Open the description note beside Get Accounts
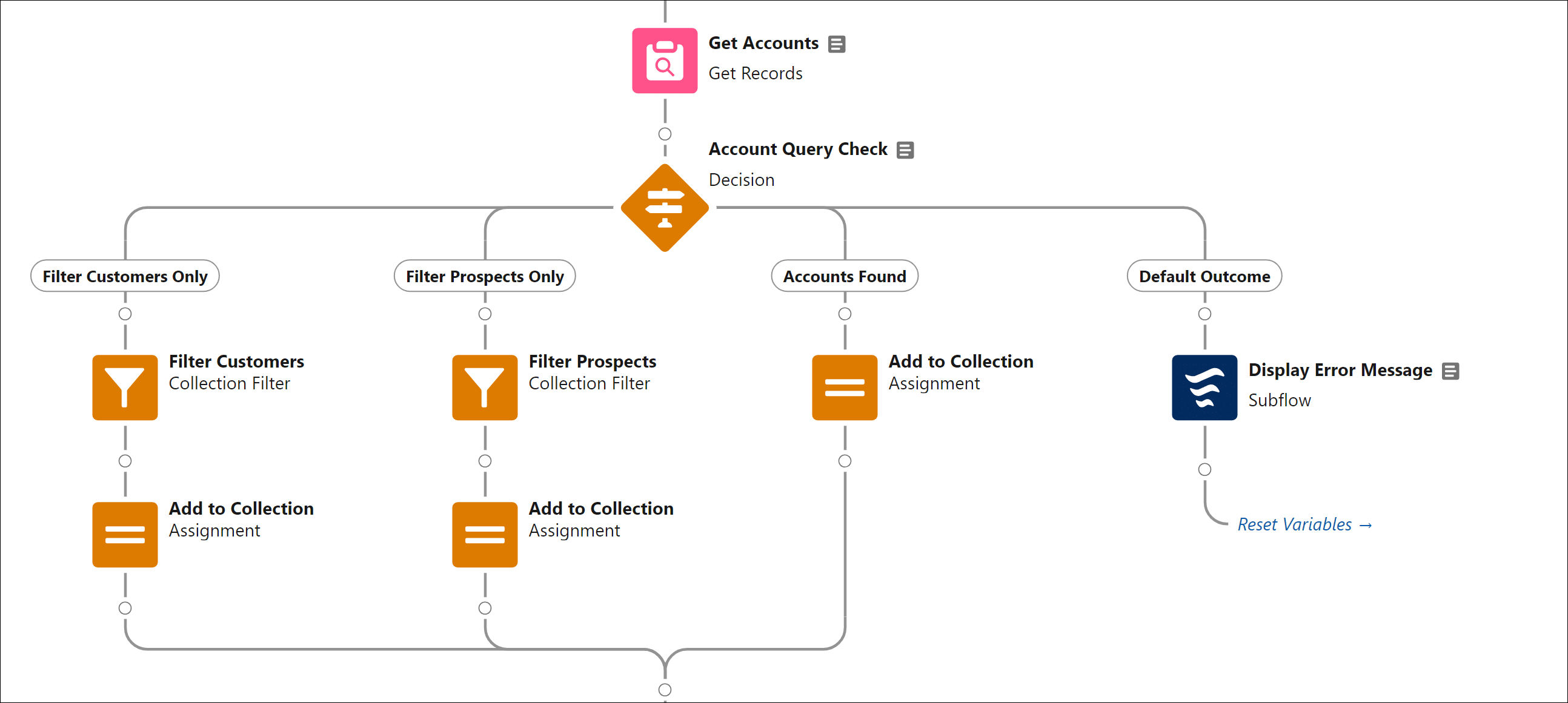The height and width of the screenshot is (703, 1568). [x=837, y=44]
